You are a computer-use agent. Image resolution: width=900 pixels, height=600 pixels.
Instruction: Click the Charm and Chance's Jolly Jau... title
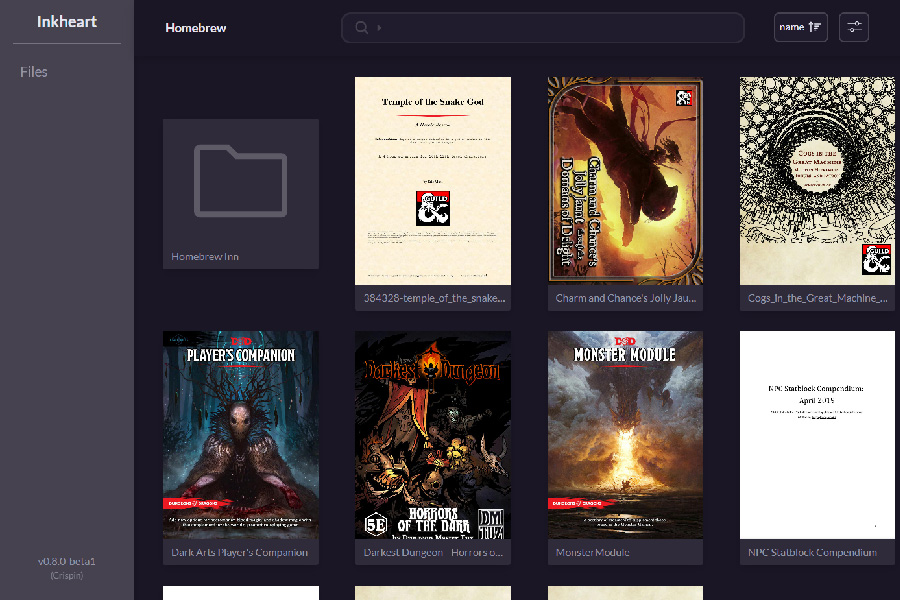tap(626, 298)
